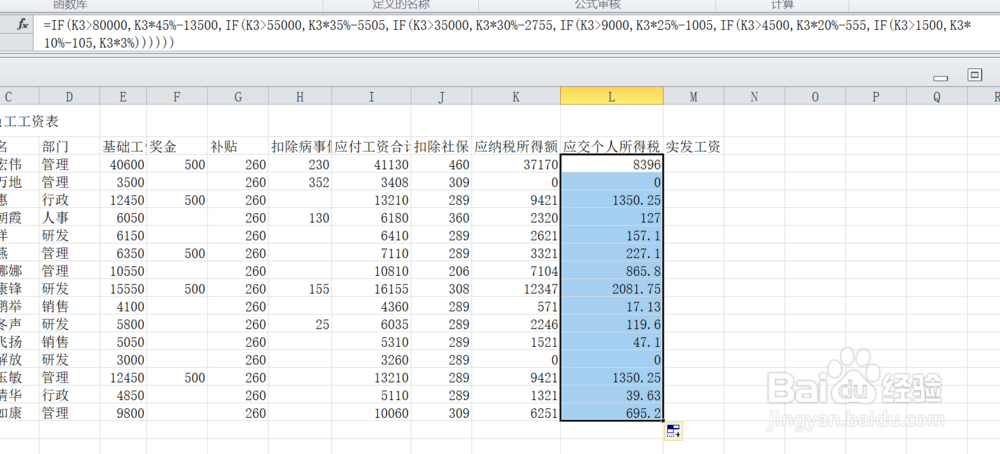
Task: Select the cell with base salary 40600
Action: (x=123, y=165)
